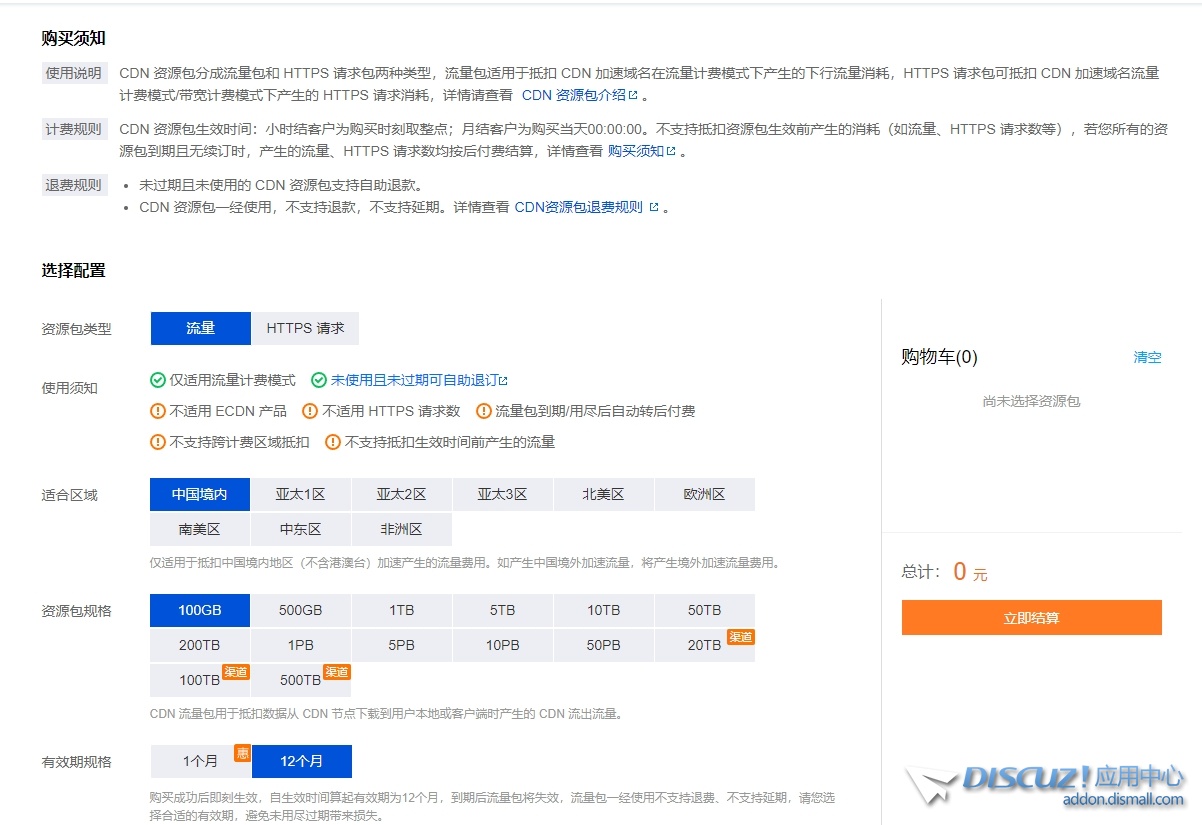The height and width of the screenshot is (825, 1202).
Task: Pick the 1个月 validity period
Action: tap(200, 761)
